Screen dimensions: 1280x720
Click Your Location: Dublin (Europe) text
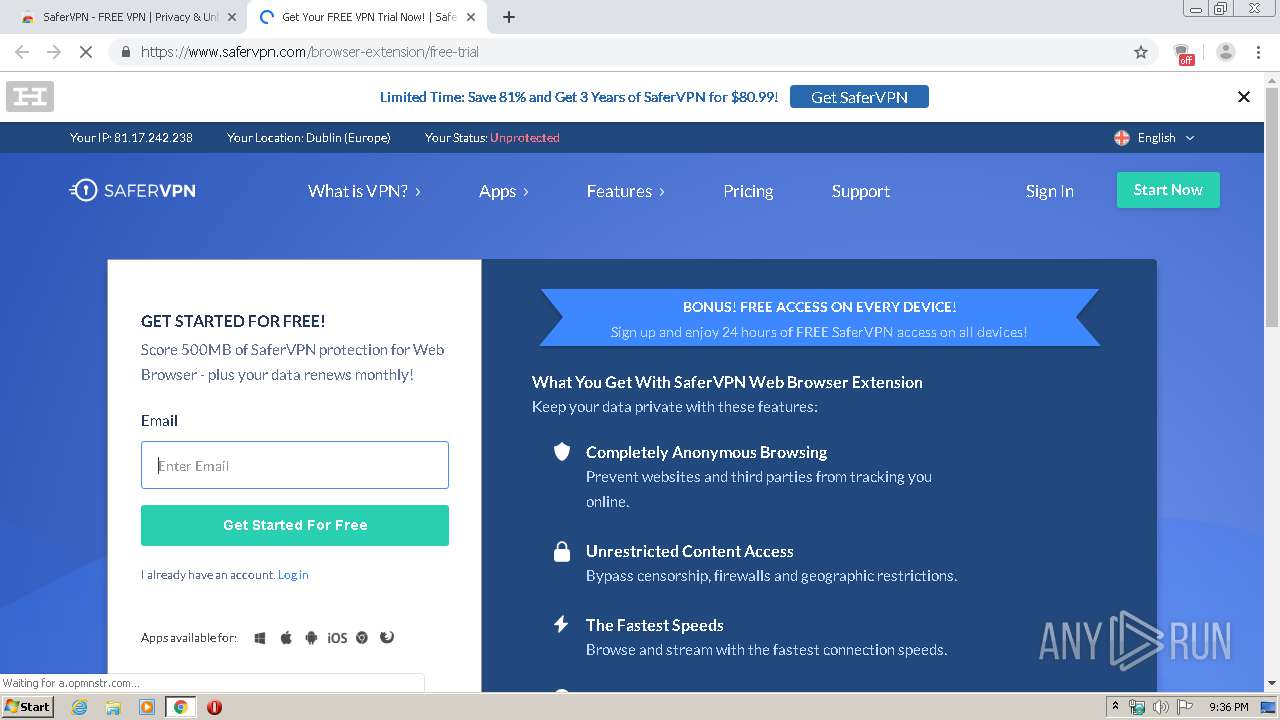click(x=309, y=138)
